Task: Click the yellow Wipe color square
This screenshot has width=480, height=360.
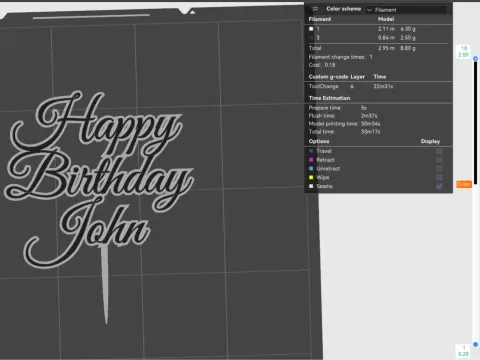Action: pyautogui.click(x=311, y=177)
